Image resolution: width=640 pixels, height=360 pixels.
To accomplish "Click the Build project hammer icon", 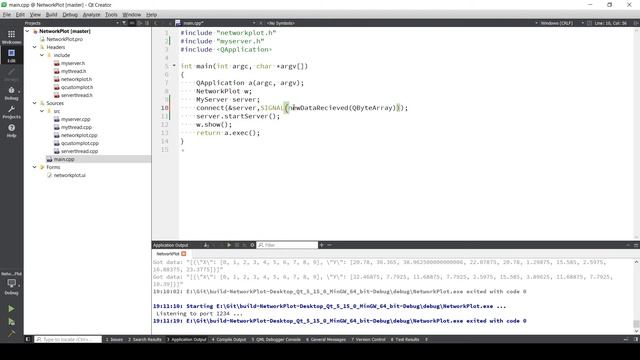I will click(11, 333).
